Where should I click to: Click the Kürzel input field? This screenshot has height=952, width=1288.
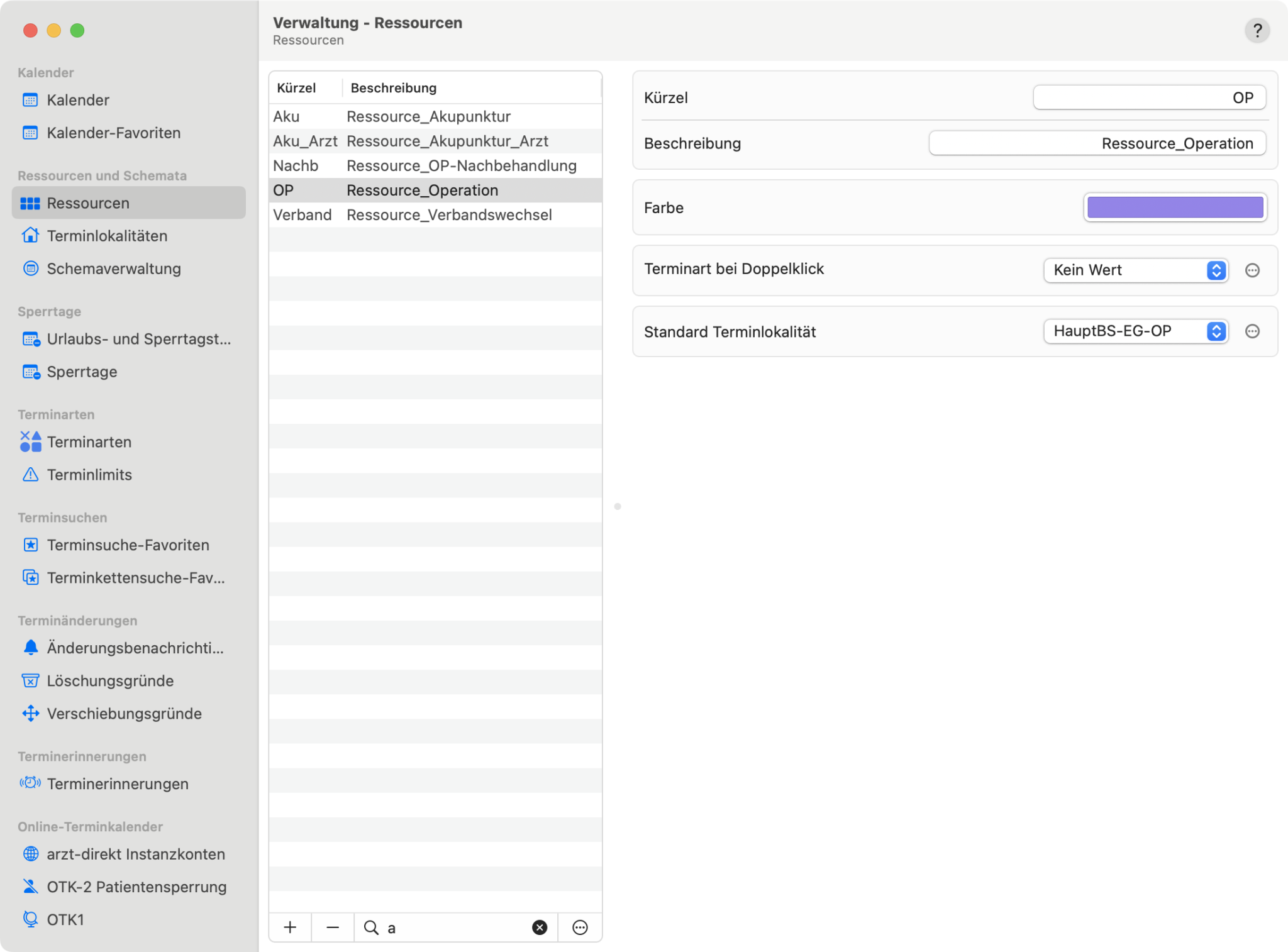click(x=1148, y=98)
